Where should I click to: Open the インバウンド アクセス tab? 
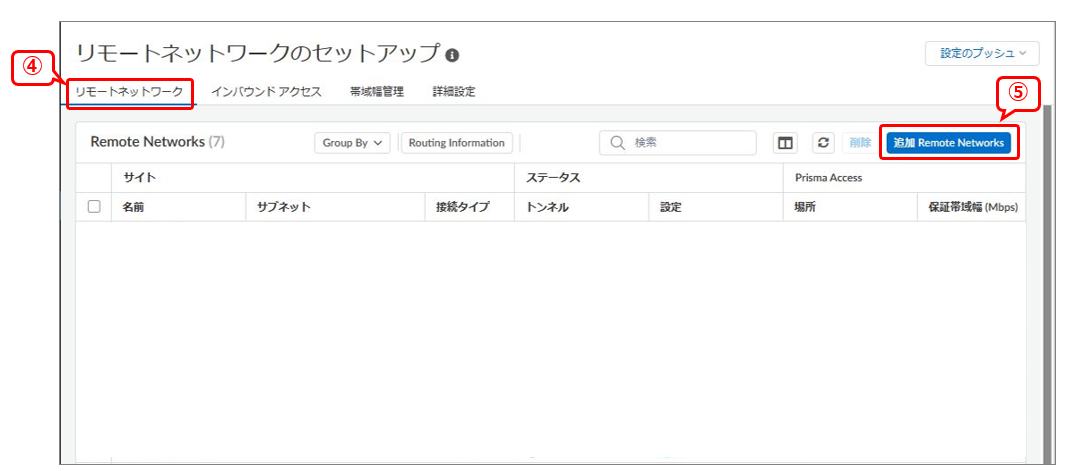[x=266, y=91]
